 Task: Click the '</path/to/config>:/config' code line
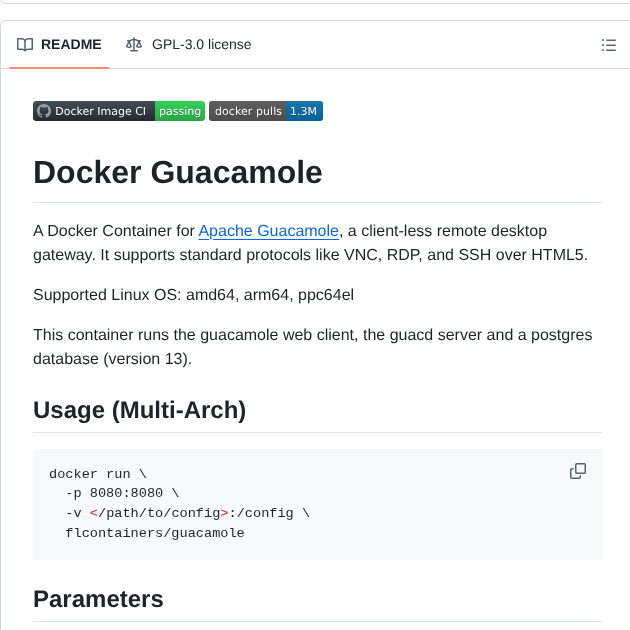[x=187, y=513]
